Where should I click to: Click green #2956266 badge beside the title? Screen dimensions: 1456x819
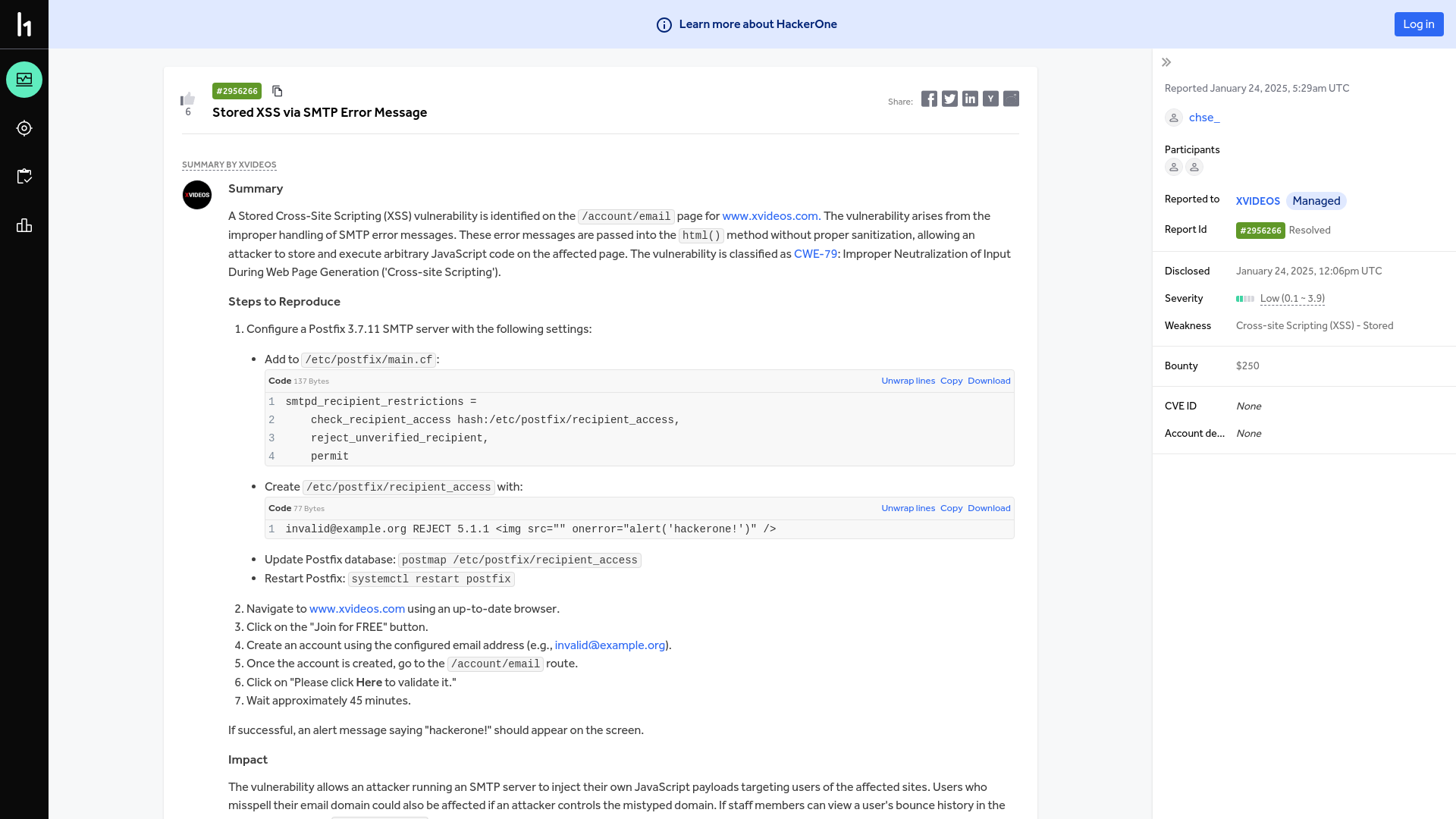(x=237, y=91)
